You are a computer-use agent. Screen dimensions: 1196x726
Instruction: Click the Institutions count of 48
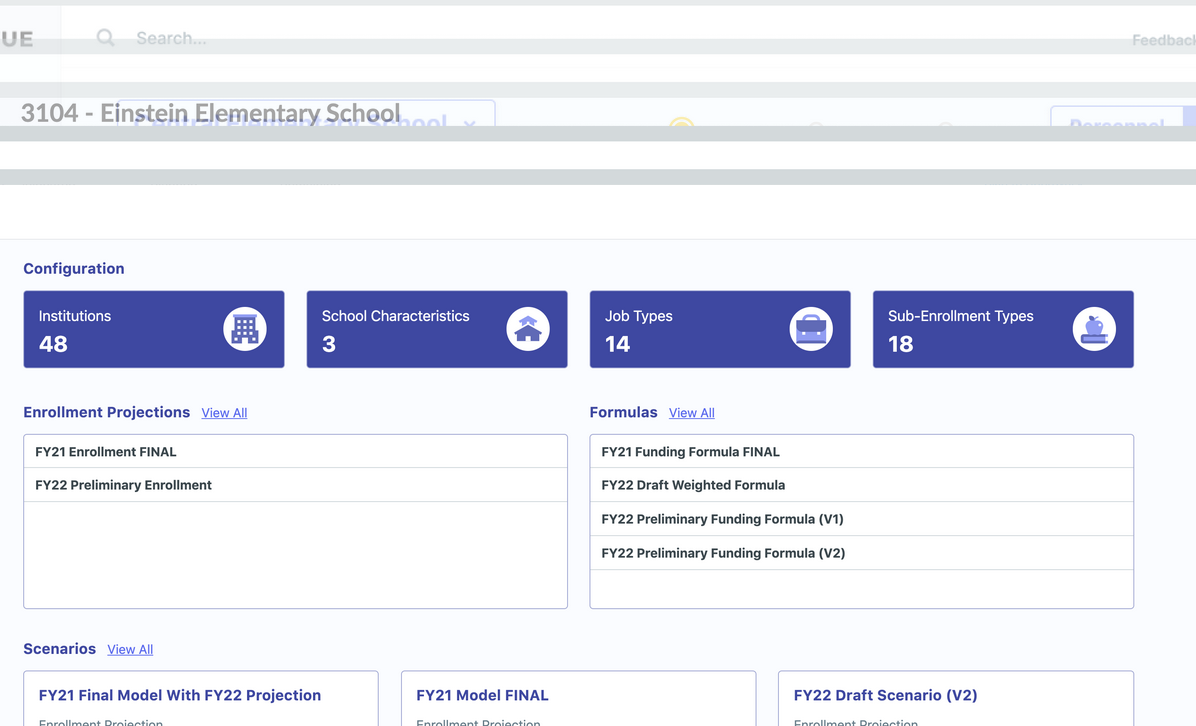coord(53,344)
